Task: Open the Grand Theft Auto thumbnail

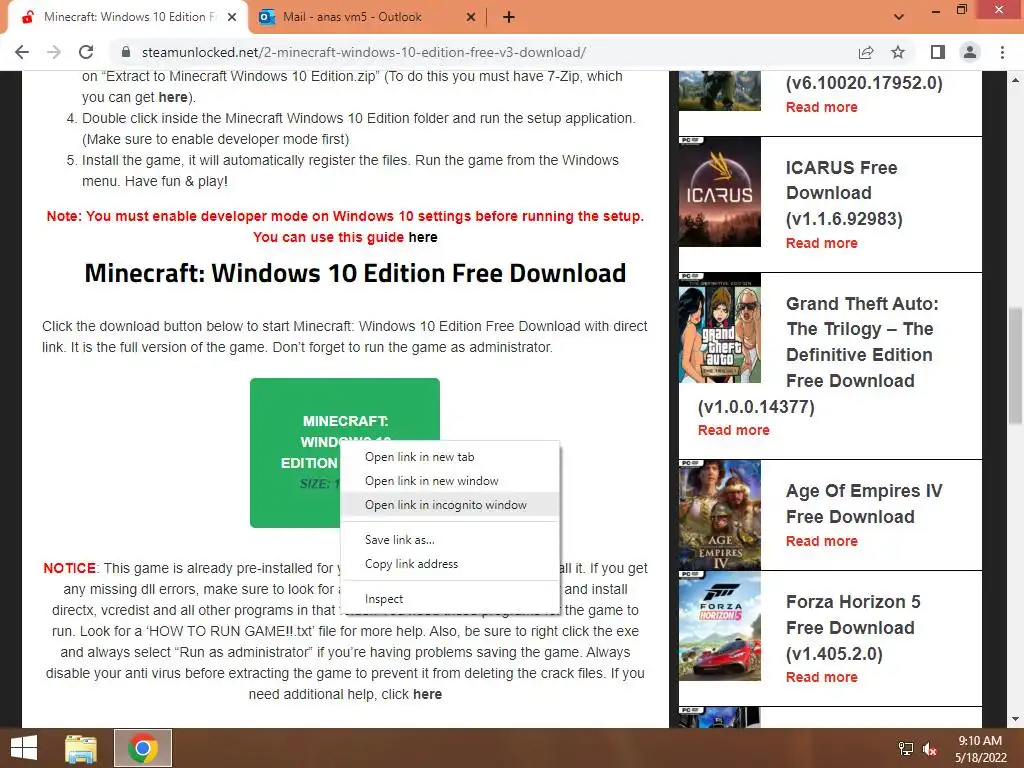Action: pos(720,328)
